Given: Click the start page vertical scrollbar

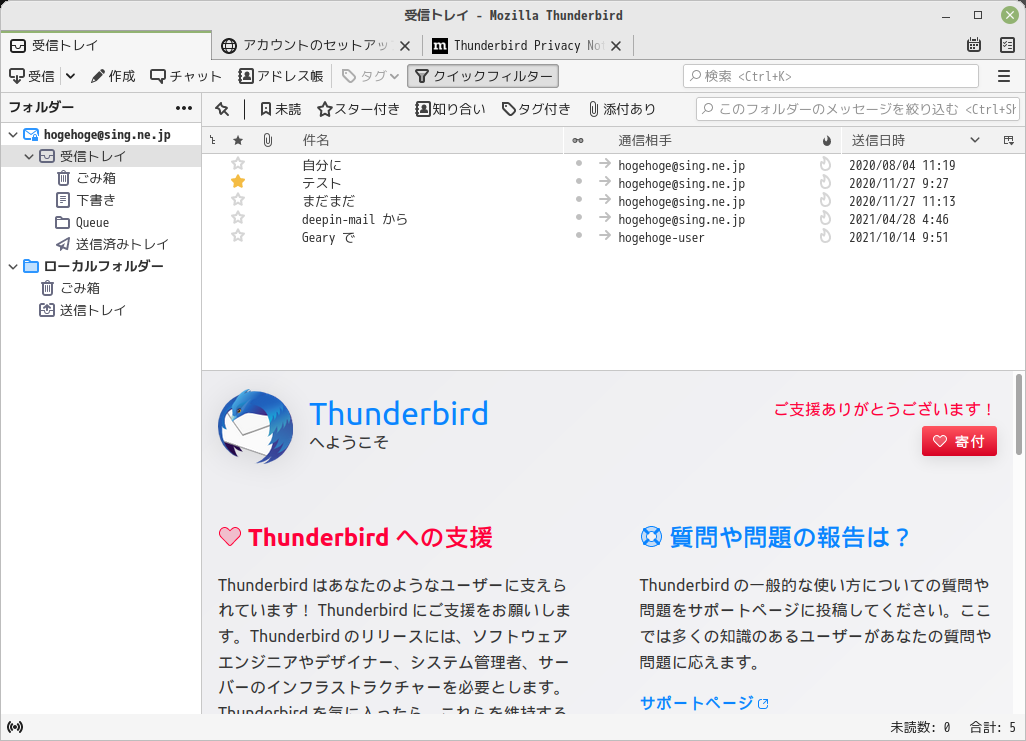Looking at the screenshot, I should coord(1019,414).
